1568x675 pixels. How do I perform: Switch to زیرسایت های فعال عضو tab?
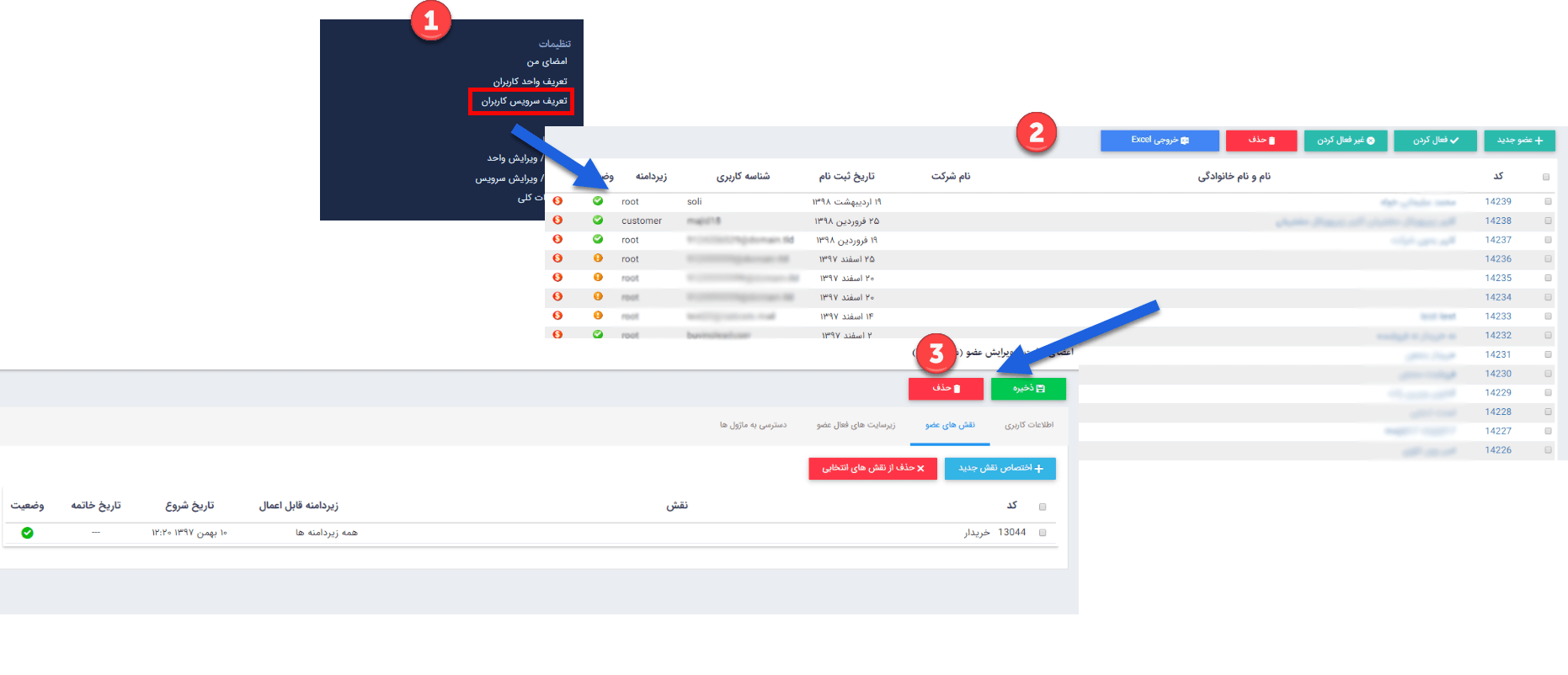click(856, 425)
